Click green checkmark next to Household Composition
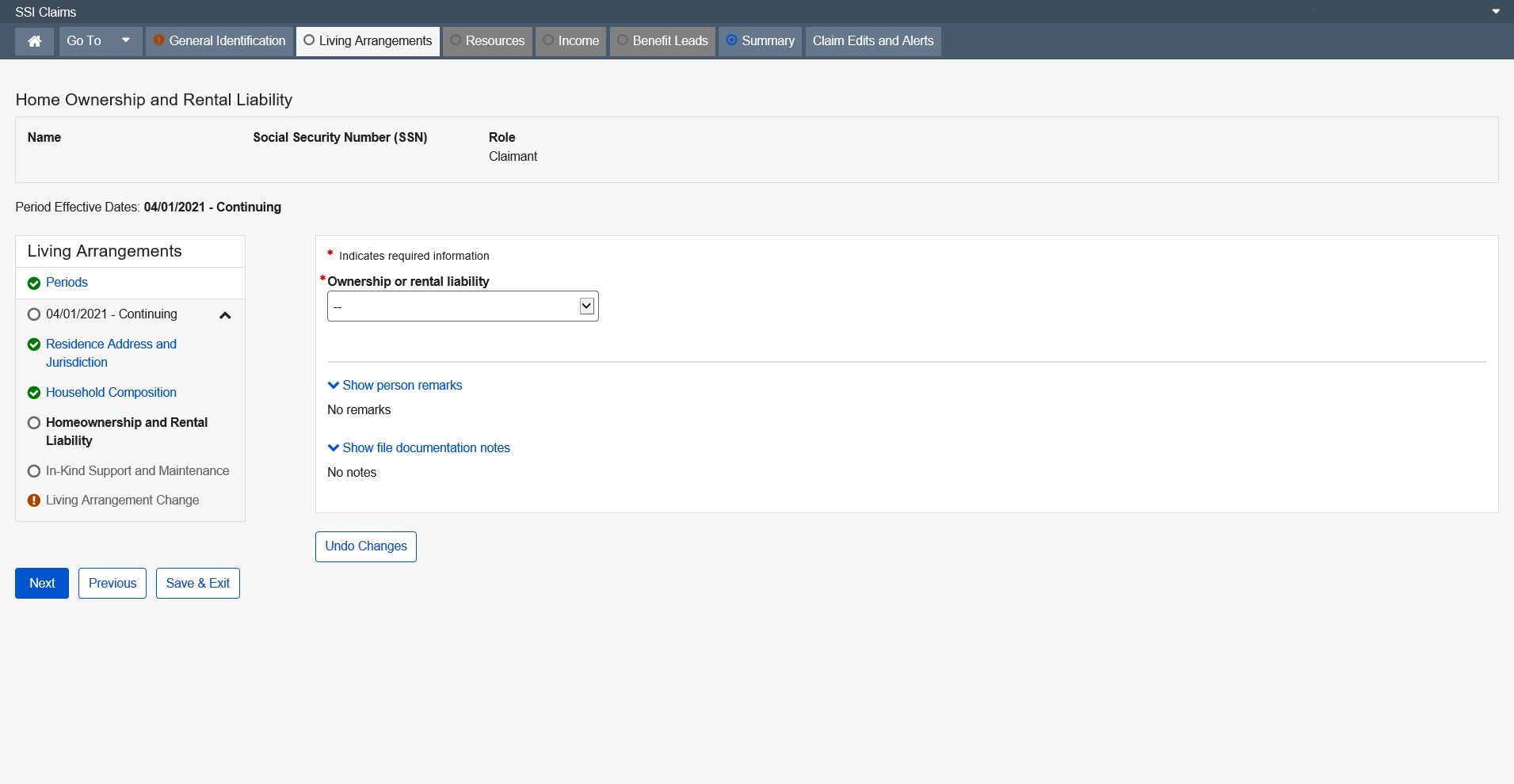 pos(34,393)
